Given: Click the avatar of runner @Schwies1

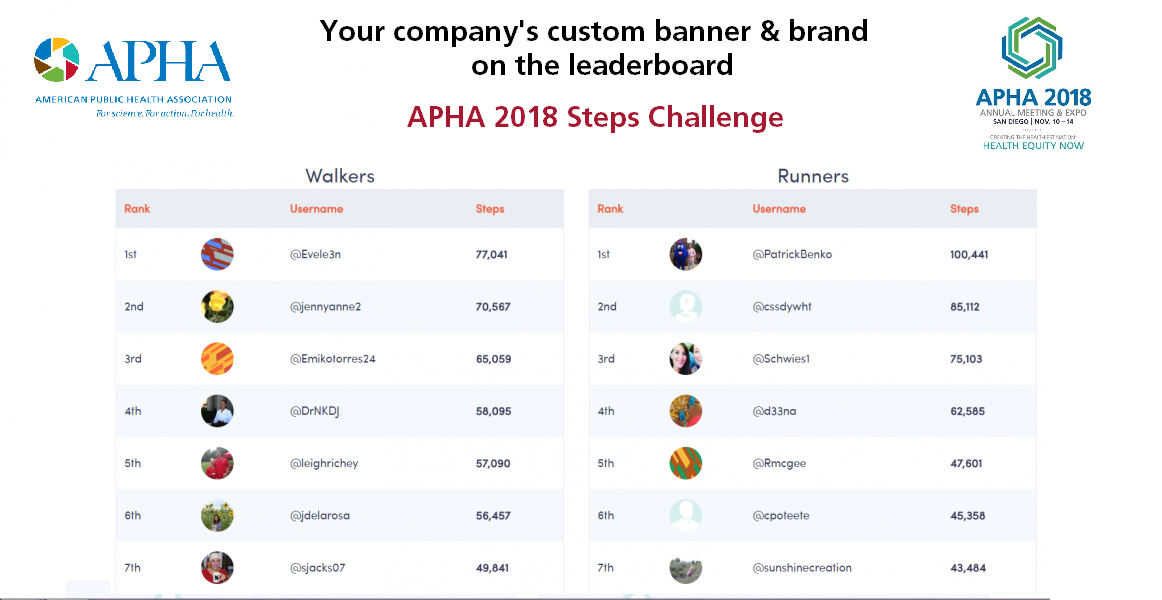Looking at the screenshot, I should 685,358.
